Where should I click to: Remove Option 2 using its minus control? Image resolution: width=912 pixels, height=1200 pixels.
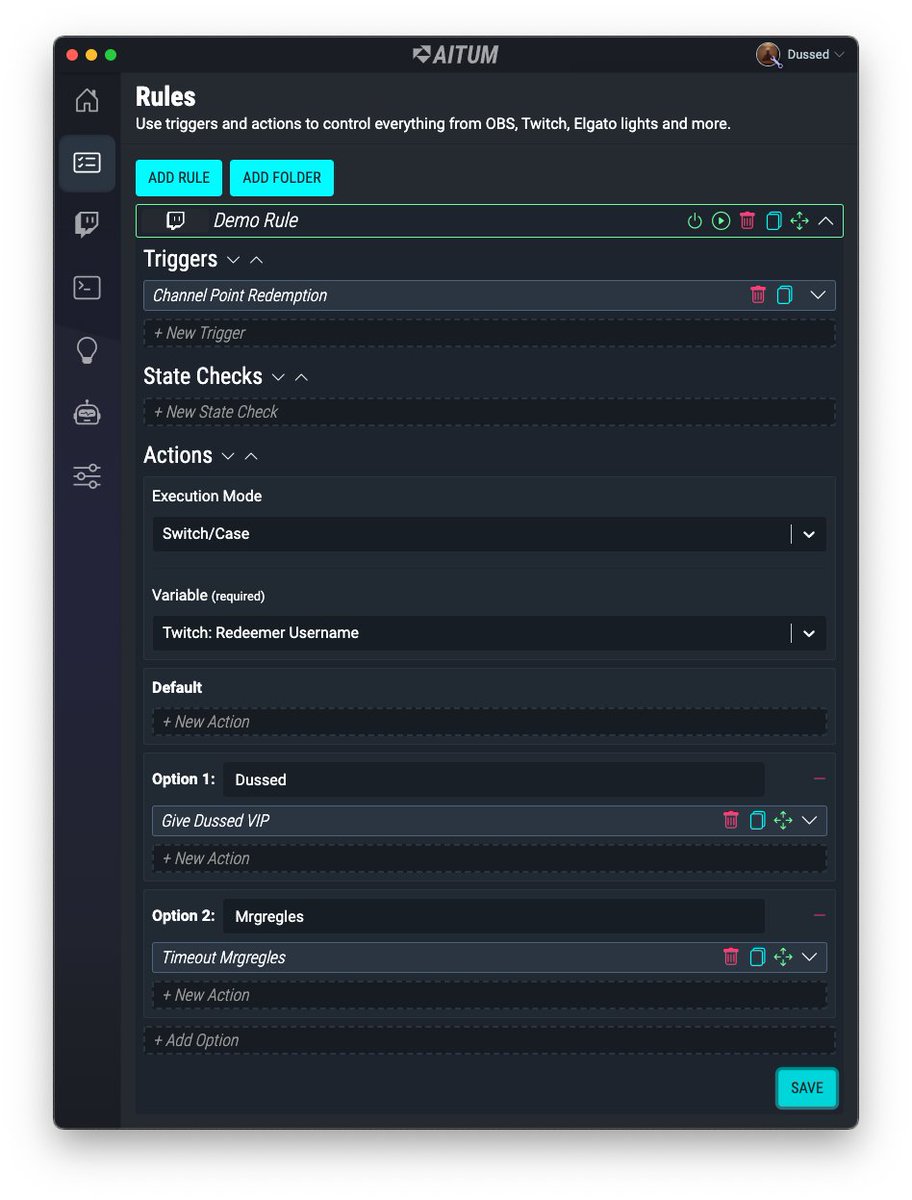(x=819, y=916)
